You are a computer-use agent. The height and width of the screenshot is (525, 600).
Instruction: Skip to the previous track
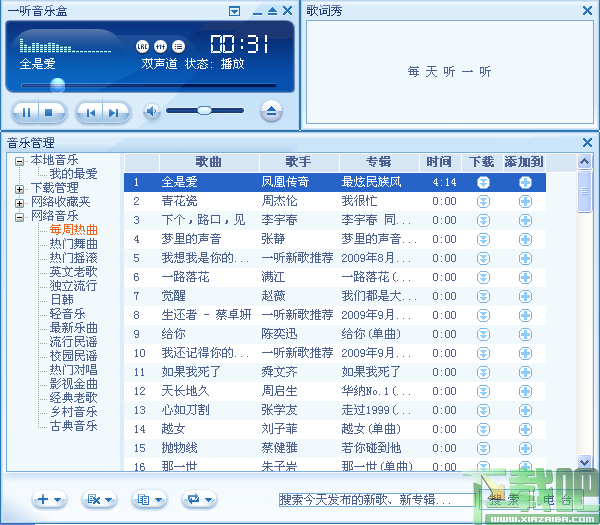coord(90,113)
